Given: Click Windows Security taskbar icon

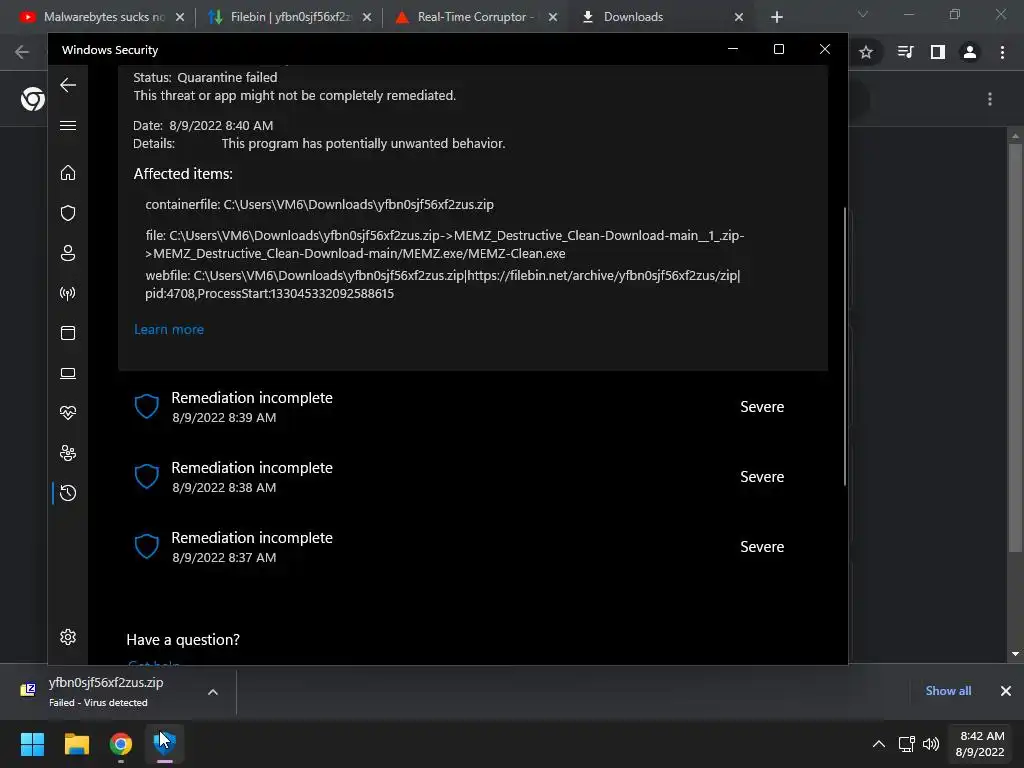Looking at the screenshot, I should (x=165, y=744).
